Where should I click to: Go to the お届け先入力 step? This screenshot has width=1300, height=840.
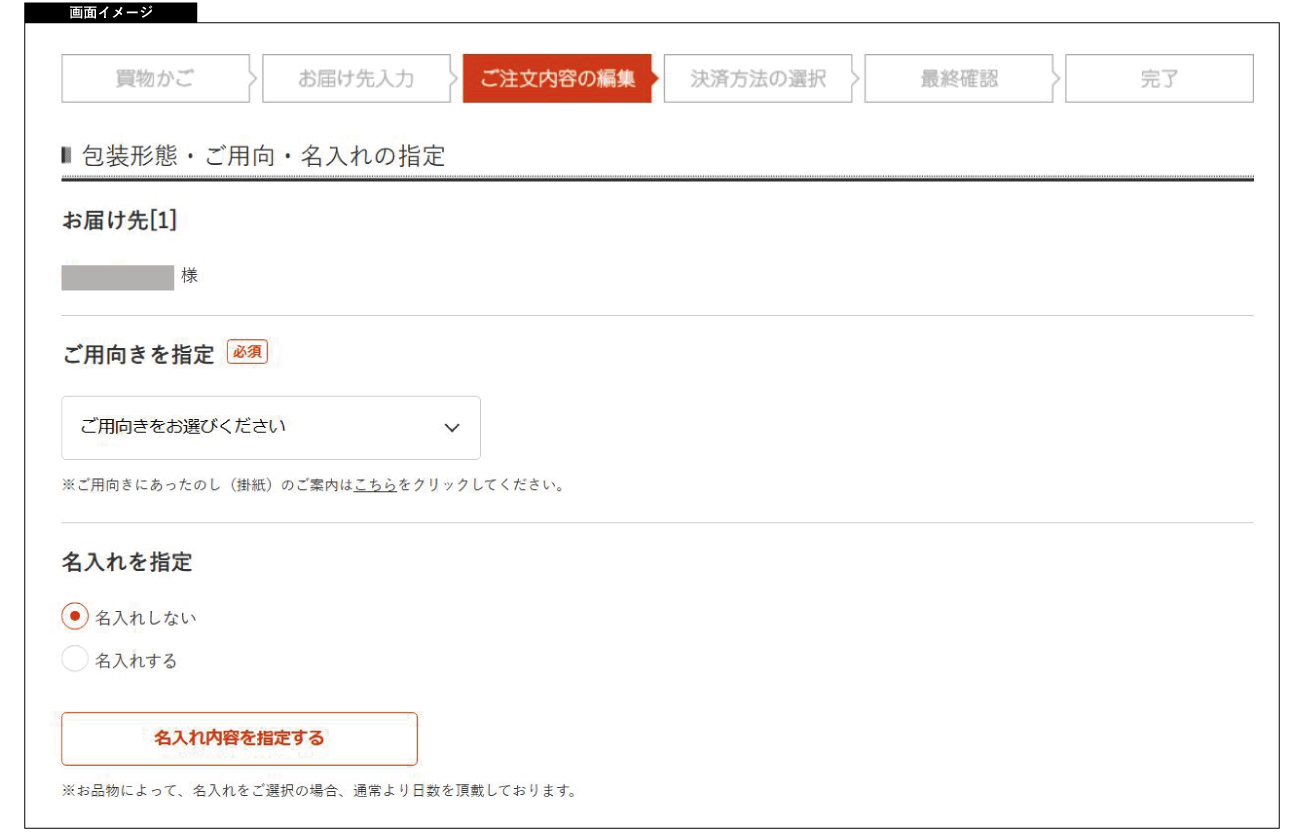[x=356, y=79]
